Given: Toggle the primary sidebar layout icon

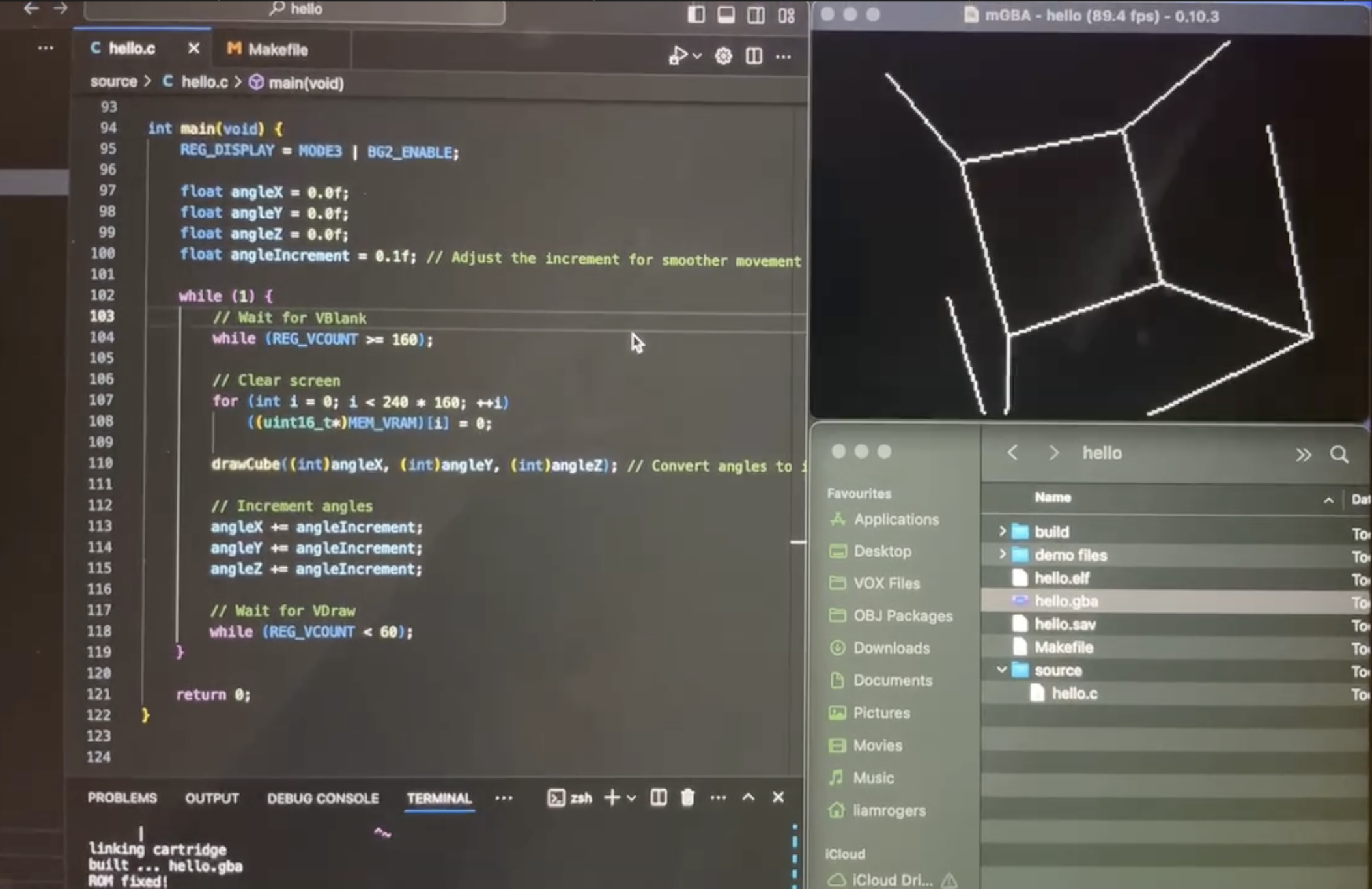Looking at the screenshot, I should (696, 14).
